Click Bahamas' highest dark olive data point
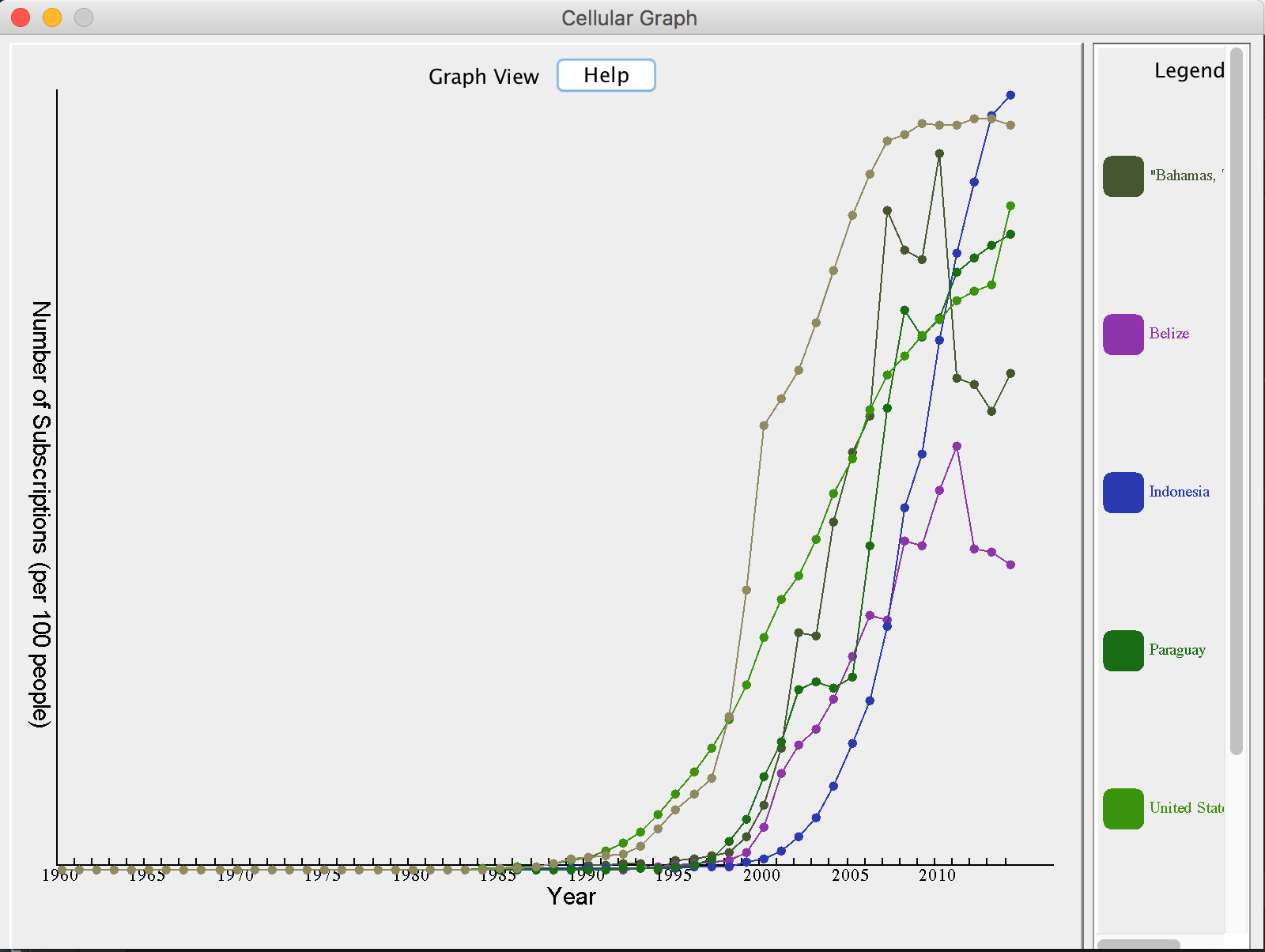The image size is (1265, 952). [939, 153]
